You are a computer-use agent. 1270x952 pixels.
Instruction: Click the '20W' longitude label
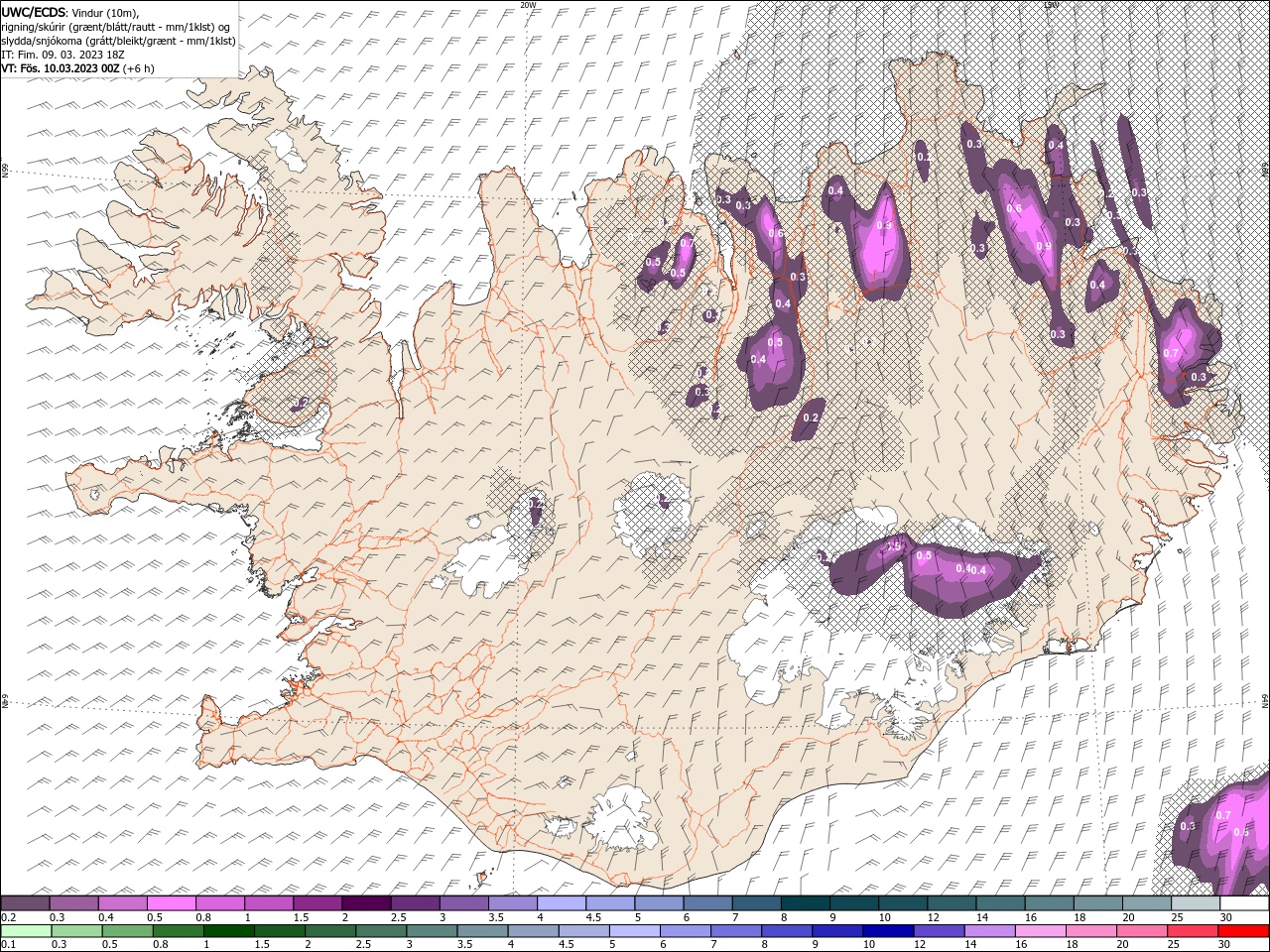(x=528, y=5)
